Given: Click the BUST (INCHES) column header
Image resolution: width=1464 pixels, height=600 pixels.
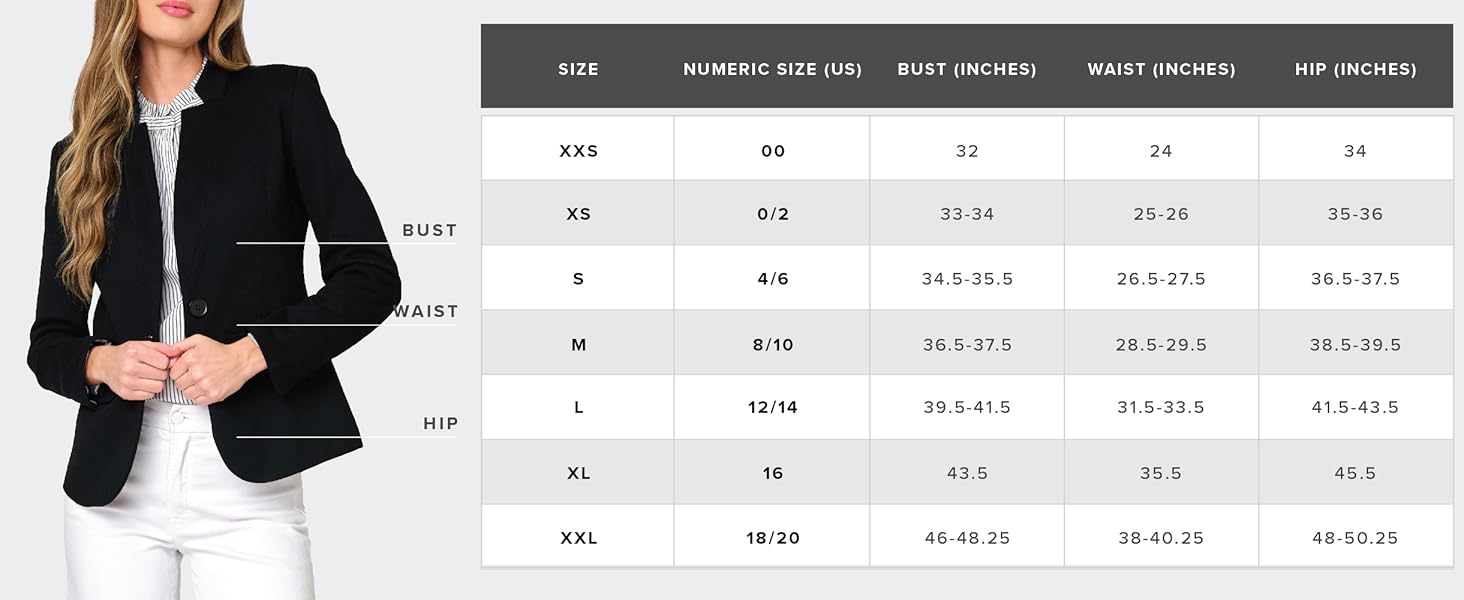Looking at the screenshot, I should (x=967, y=69).
